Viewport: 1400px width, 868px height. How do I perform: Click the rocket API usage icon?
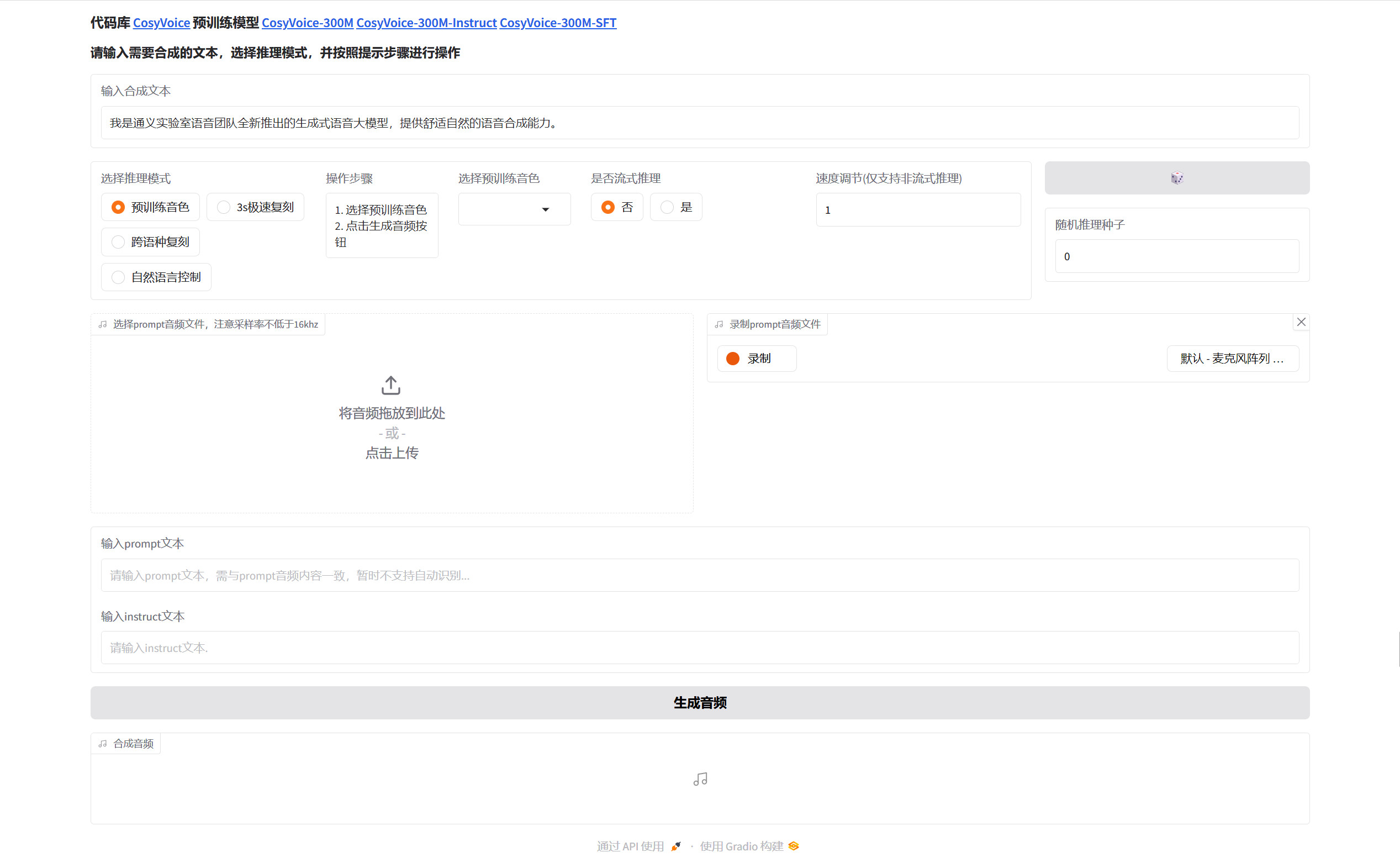pyautogui.click(x=676, y=846)
